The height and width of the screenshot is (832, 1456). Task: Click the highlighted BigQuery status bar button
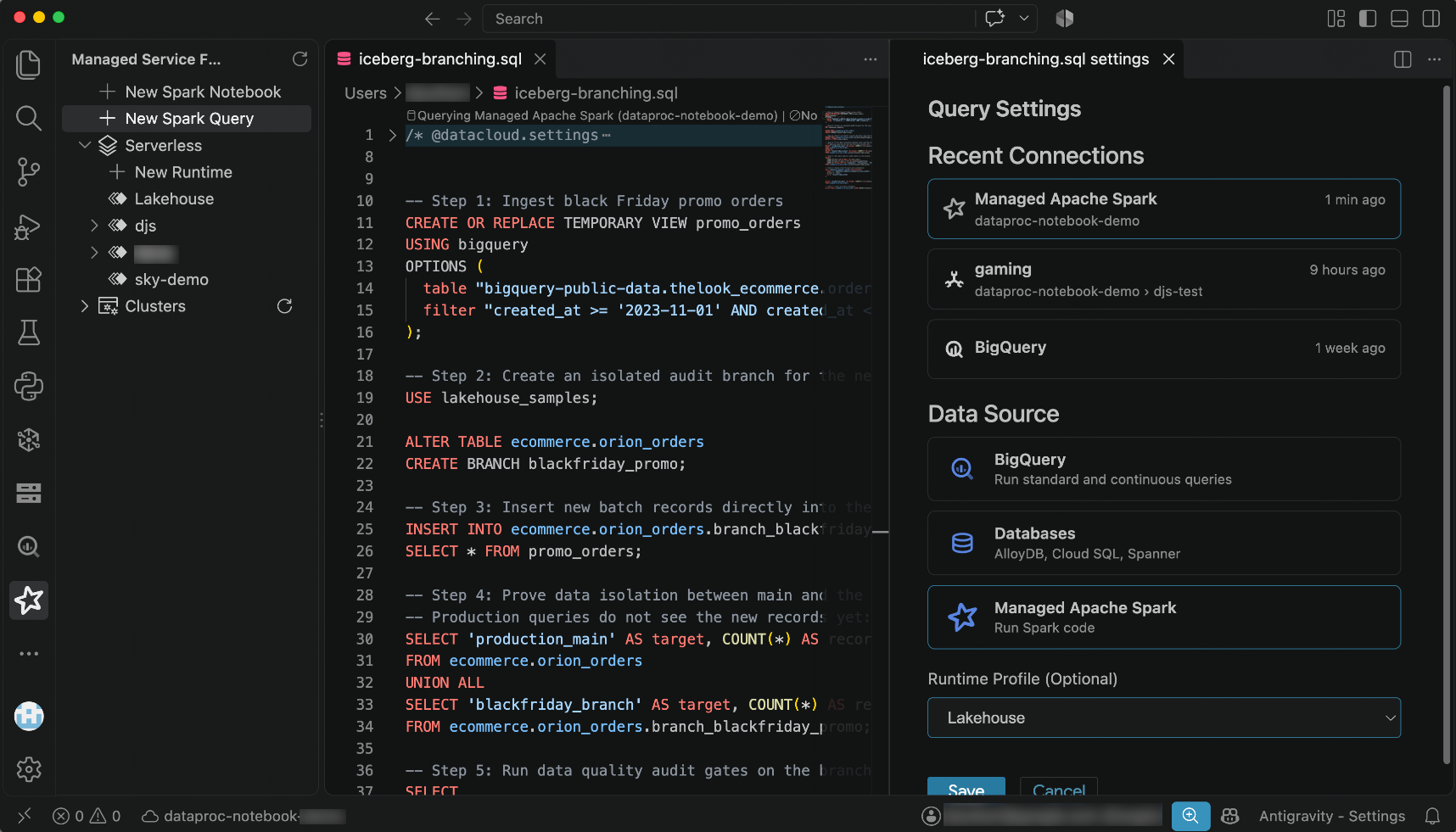(1190, 816)
